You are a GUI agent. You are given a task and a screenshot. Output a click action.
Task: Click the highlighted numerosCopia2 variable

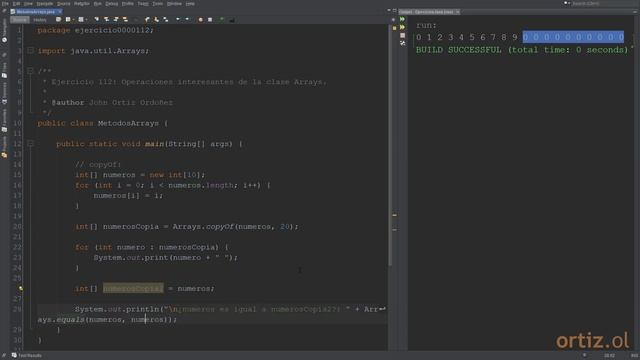pos(133,289)
